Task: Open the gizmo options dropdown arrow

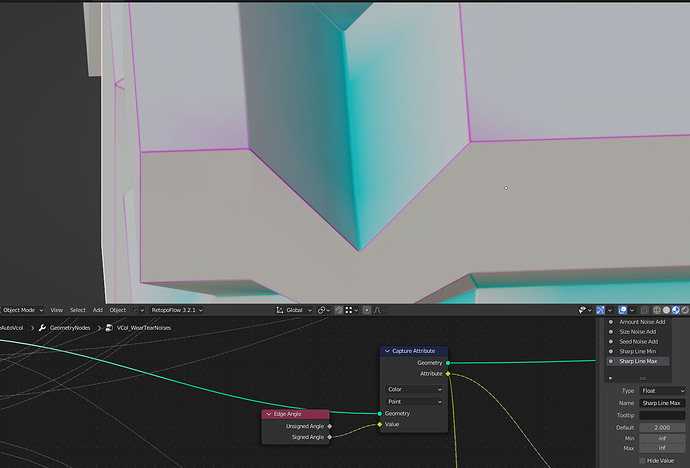Action: (x=609, y=310)
